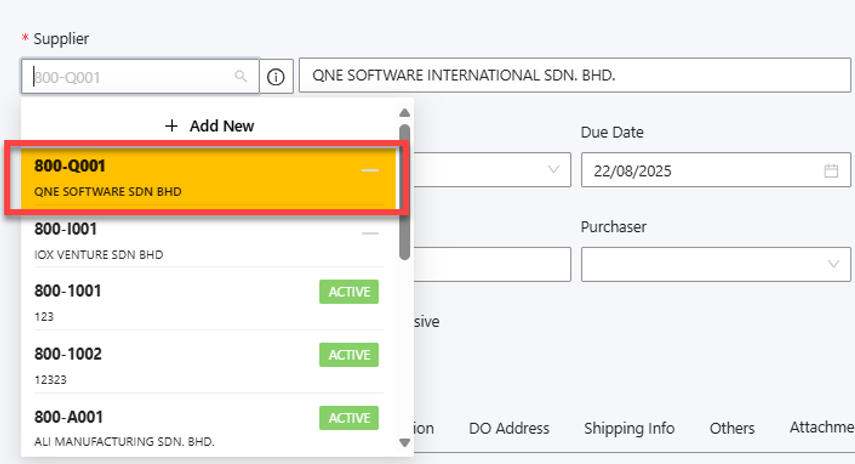855x464 pixels.
Task: Open the Attachment tab
Action: click(x=822, y=427)
